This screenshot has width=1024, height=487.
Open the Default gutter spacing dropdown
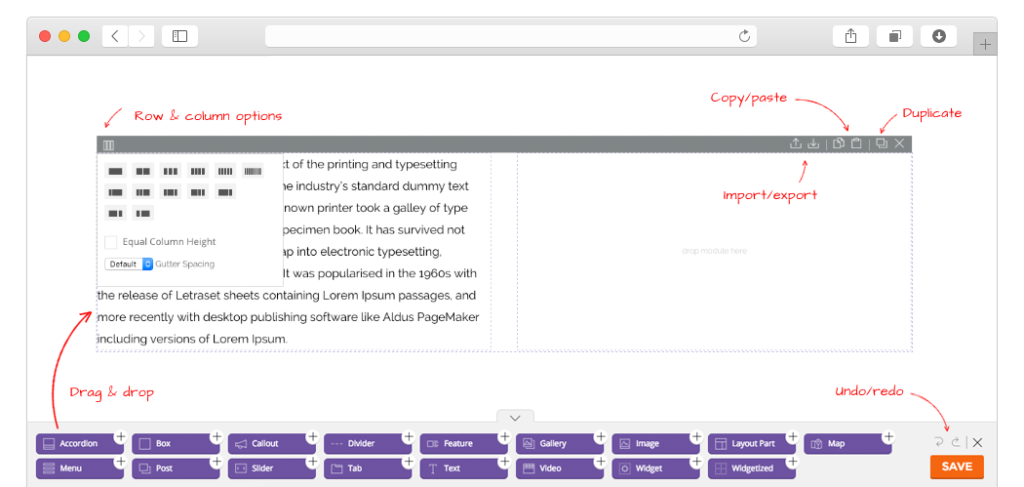pyautogui.click(x=129, y=264)
